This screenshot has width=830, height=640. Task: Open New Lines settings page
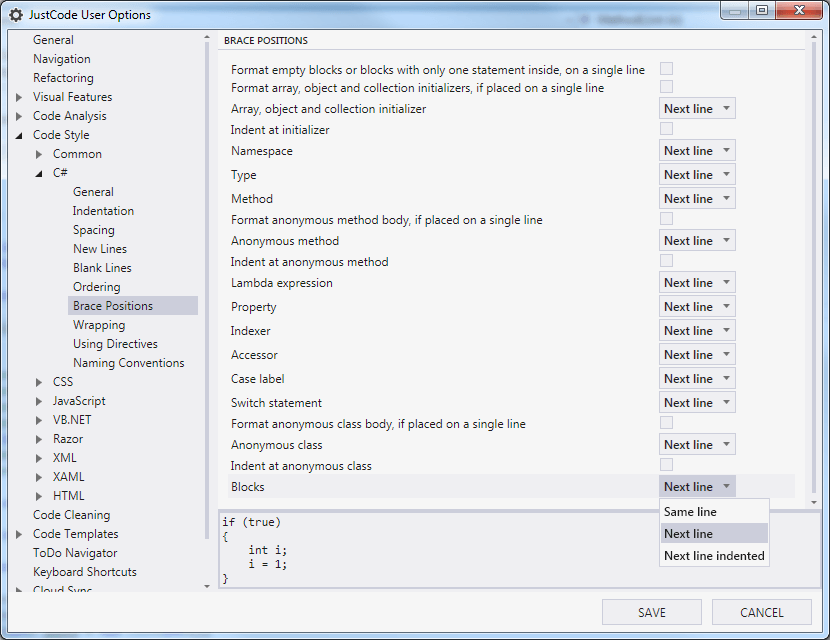pos(100,249)
